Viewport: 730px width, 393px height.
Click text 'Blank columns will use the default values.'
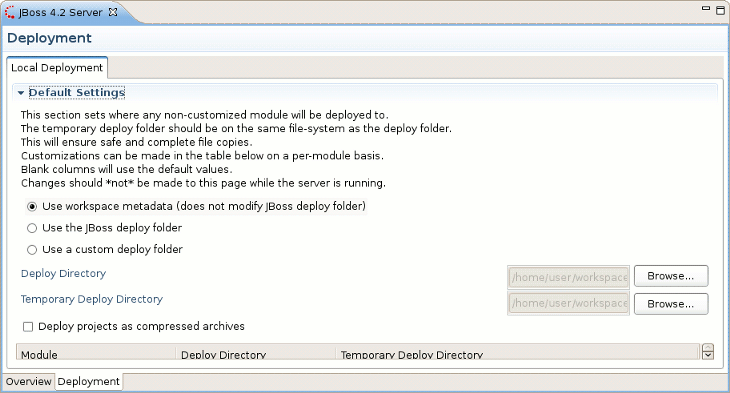tap(127, 169)
